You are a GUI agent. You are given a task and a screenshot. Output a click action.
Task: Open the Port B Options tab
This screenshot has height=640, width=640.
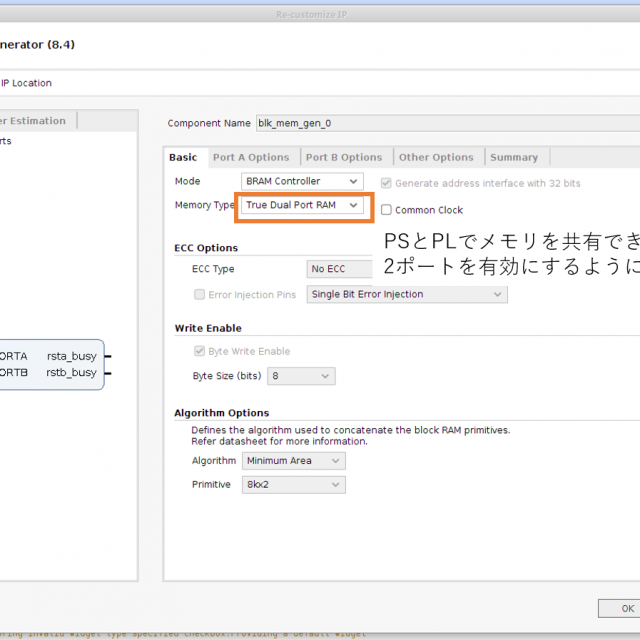click(x=343, y=157)
